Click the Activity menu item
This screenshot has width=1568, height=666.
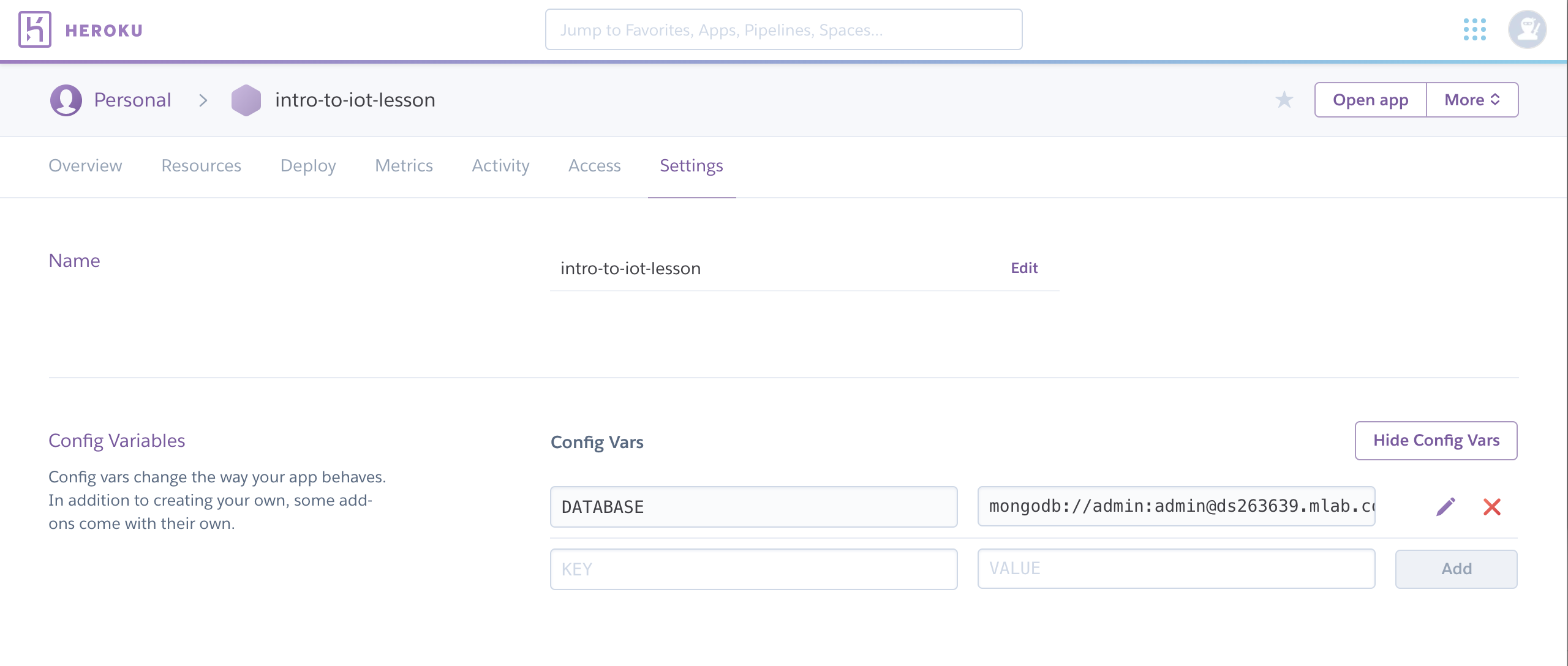[501, 166]
